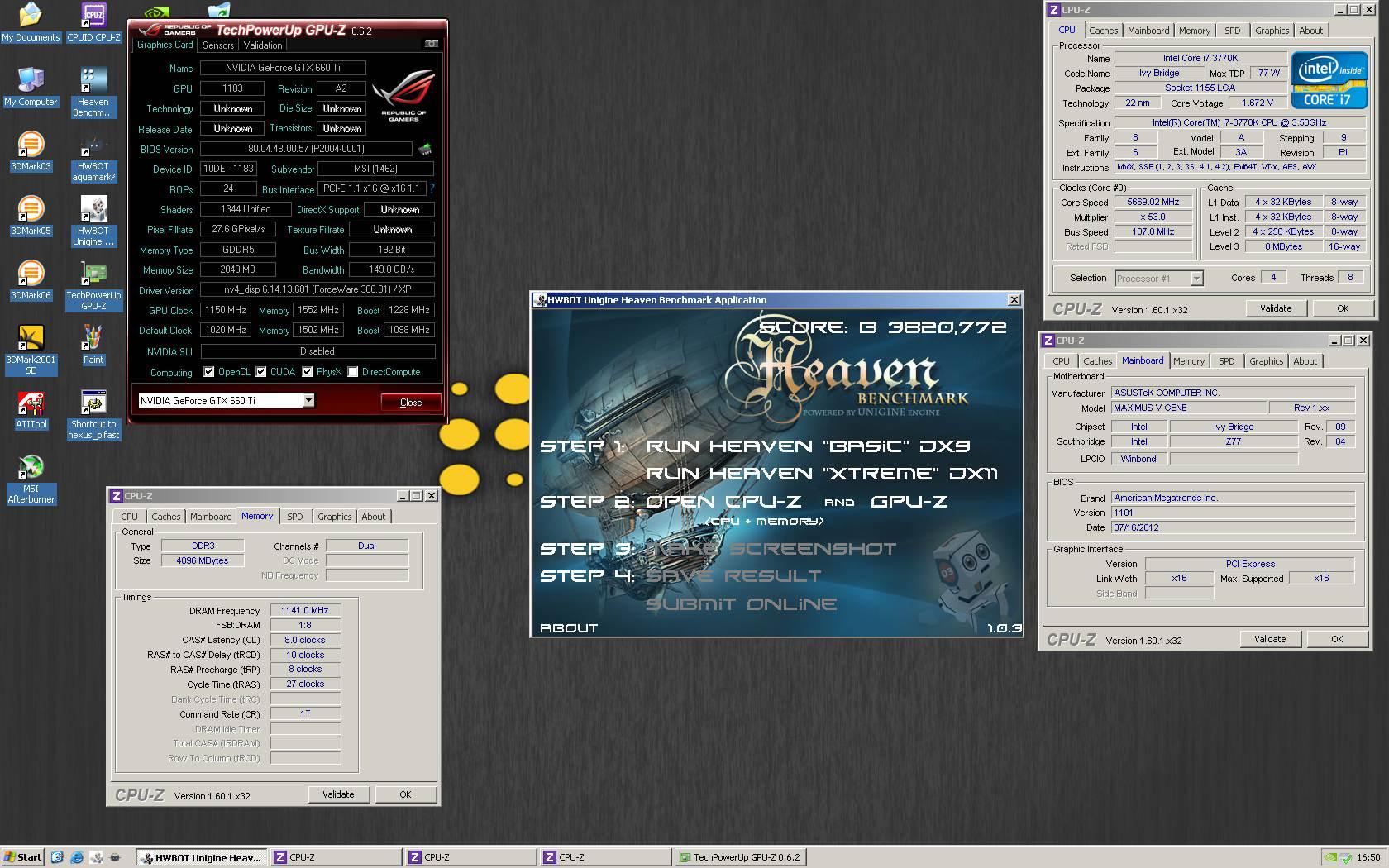Click Windows Start button
The width and height of the screenshot is (1389, 868).
pos(22,857)
